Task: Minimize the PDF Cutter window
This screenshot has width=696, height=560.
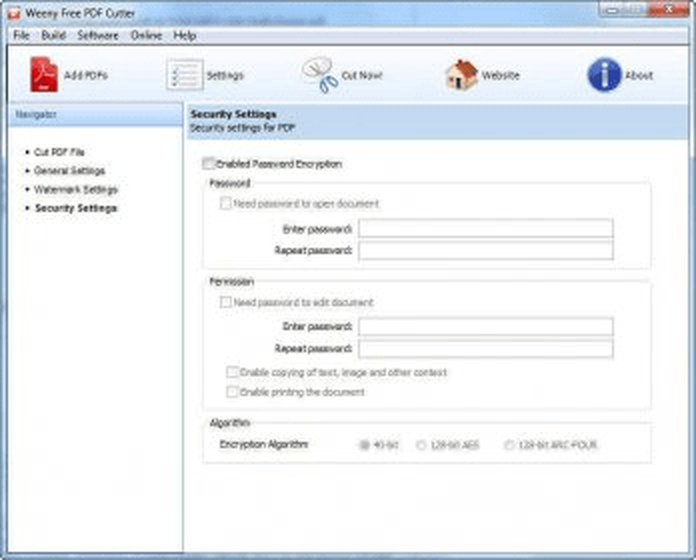Action: point(613,9)
